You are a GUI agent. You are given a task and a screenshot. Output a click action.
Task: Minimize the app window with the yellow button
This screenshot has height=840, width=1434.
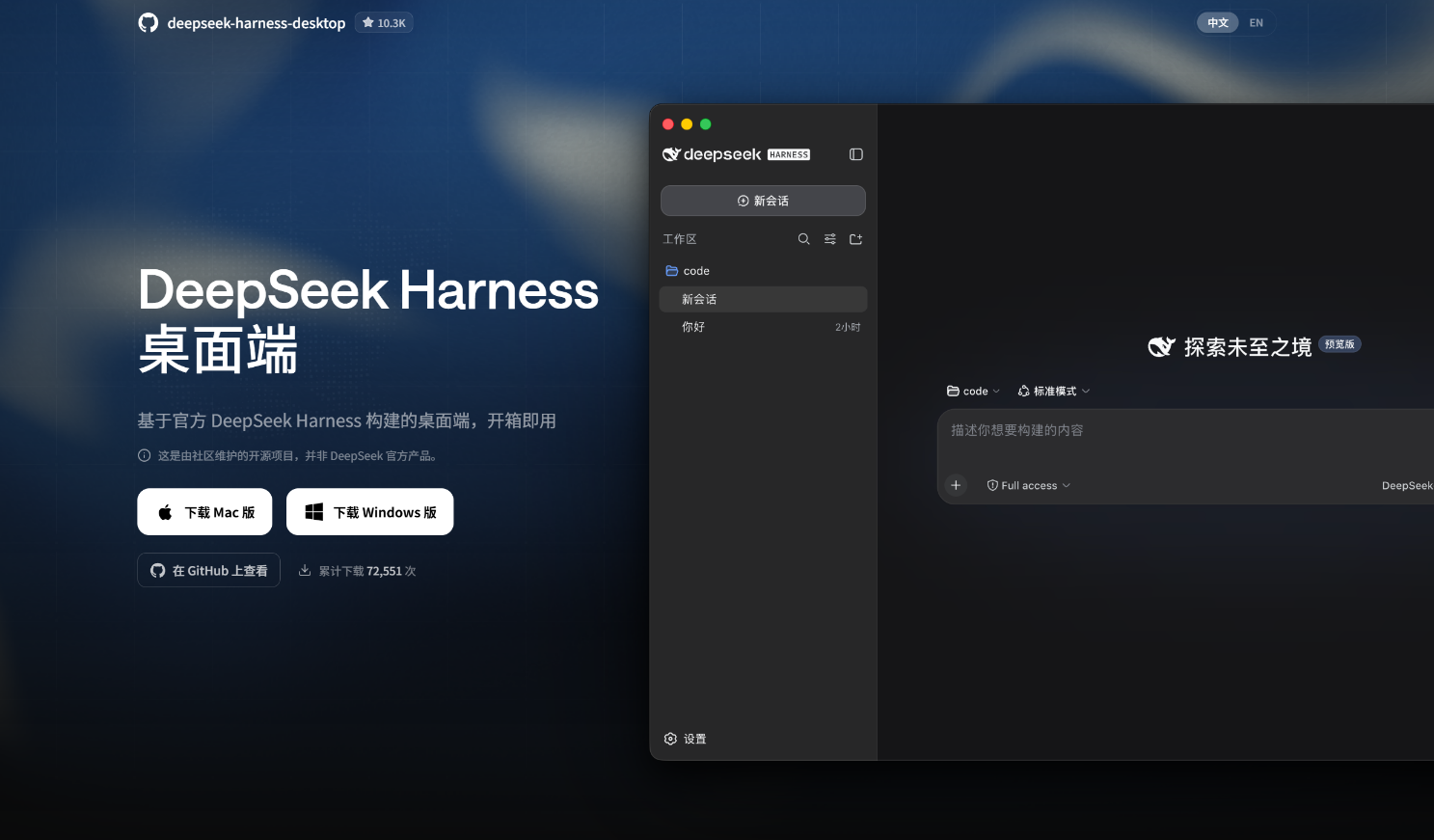[687, 124]
